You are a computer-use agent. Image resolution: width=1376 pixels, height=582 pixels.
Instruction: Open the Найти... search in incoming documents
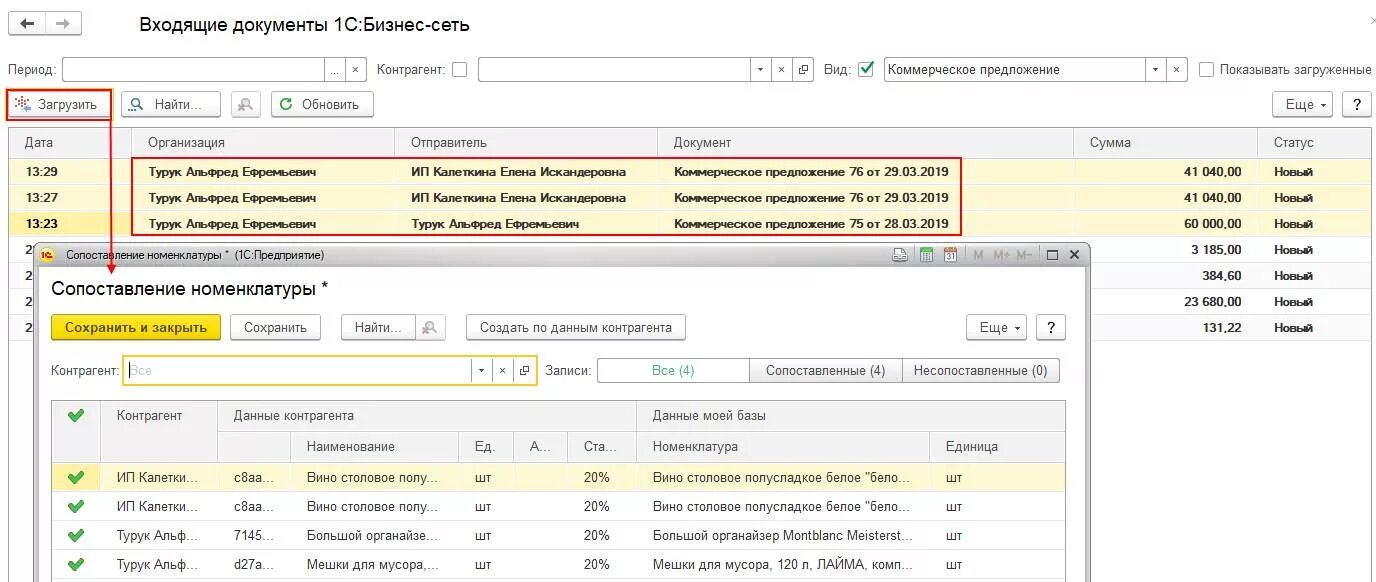tap(172, 104)
